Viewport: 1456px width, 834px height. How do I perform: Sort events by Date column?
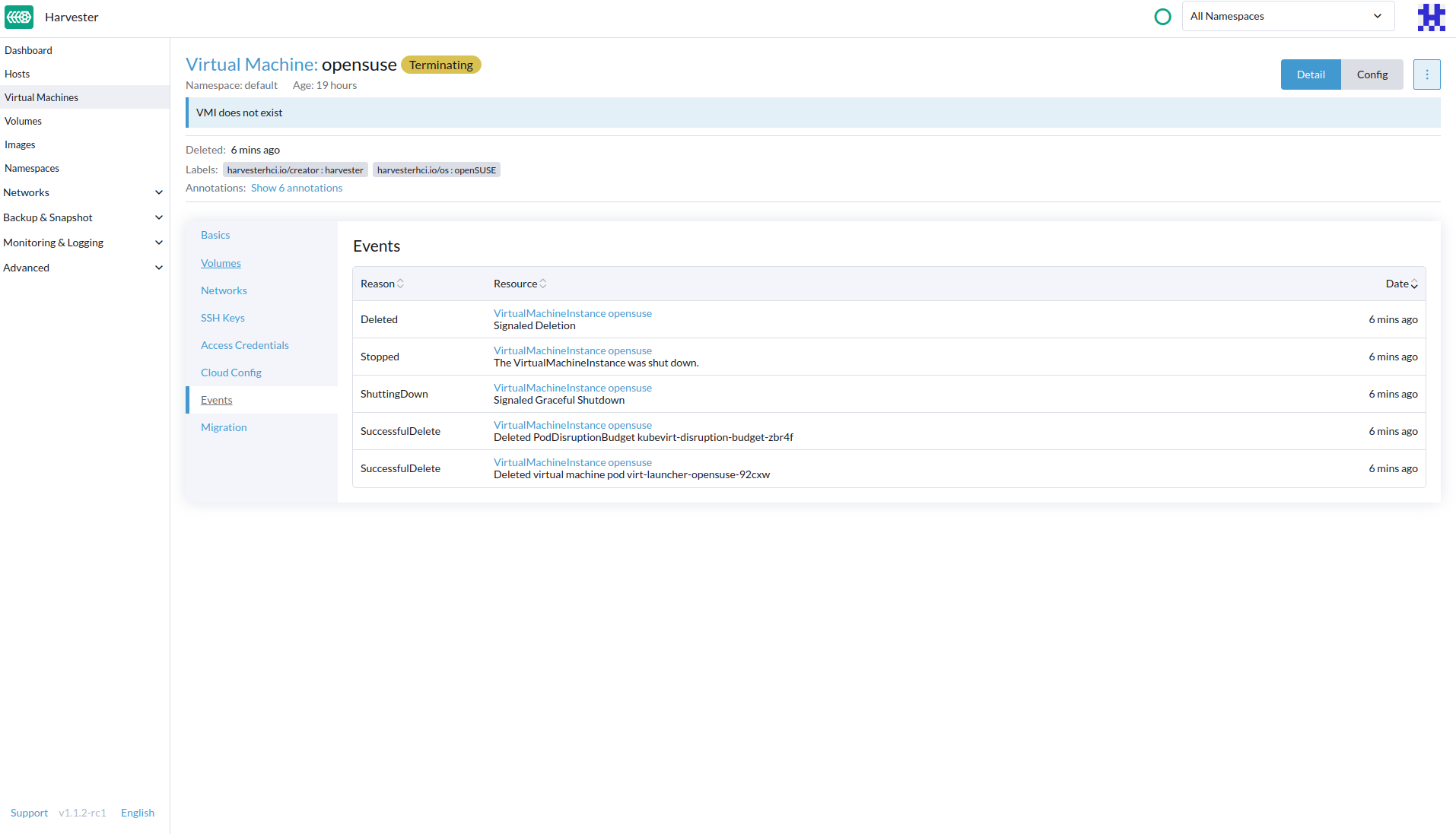pyautogui.click(x=1401, y=284)
